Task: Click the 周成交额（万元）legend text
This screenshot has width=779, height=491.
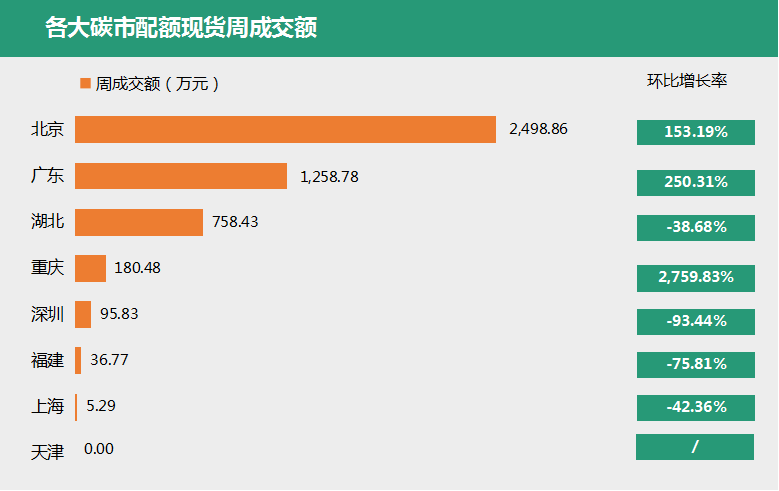Action: click(157, 84)
